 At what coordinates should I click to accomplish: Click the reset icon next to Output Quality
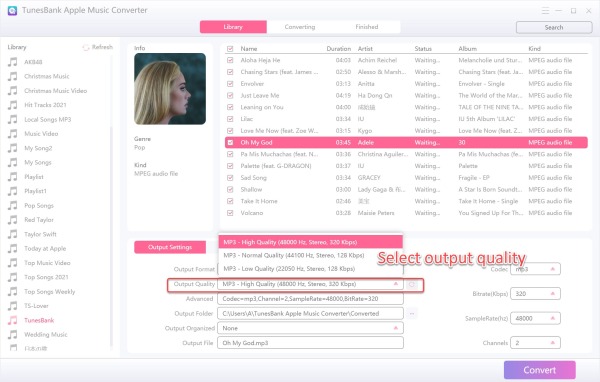point(412,284)
